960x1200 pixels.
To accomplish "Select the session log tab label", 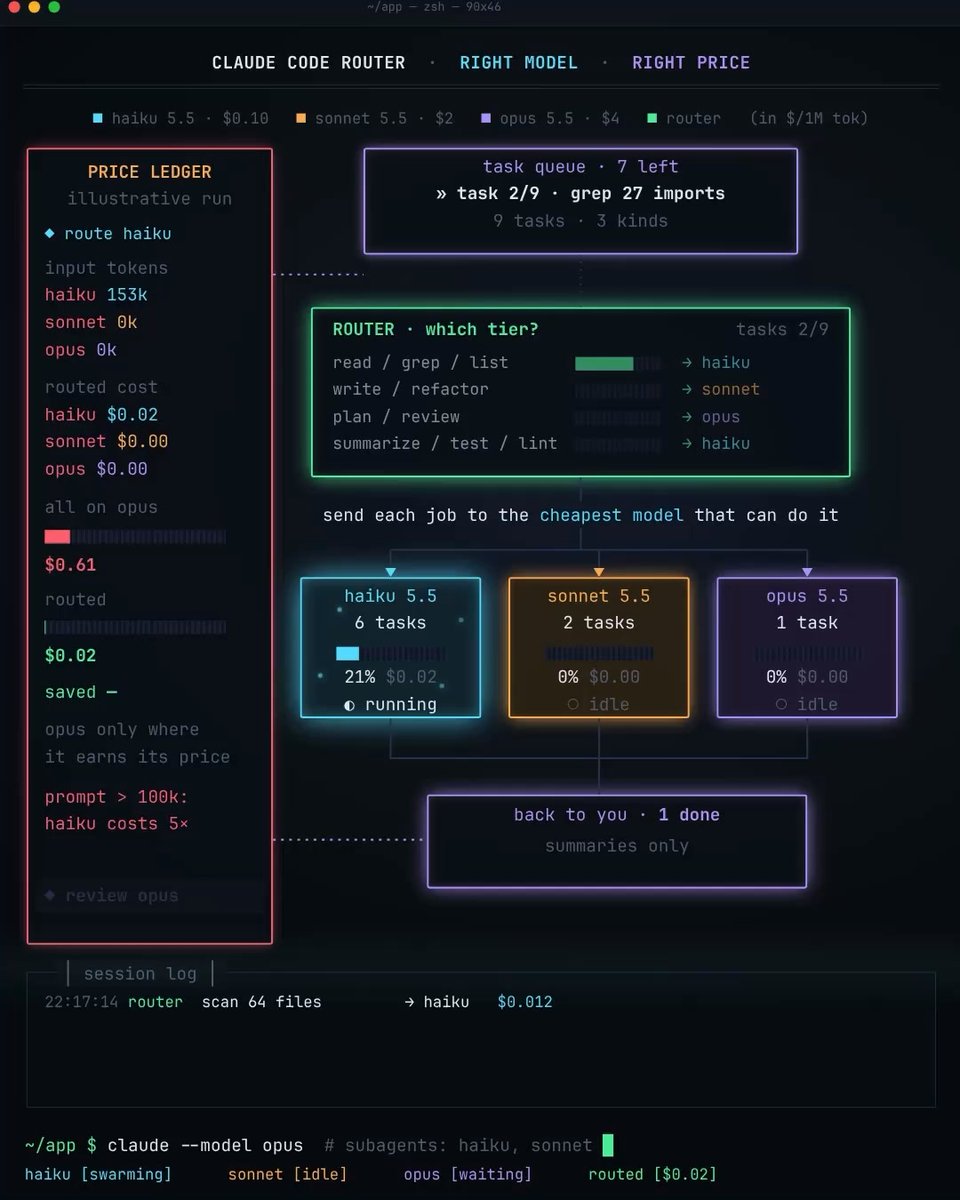I will pyautogui.click(x=140, y=973).
